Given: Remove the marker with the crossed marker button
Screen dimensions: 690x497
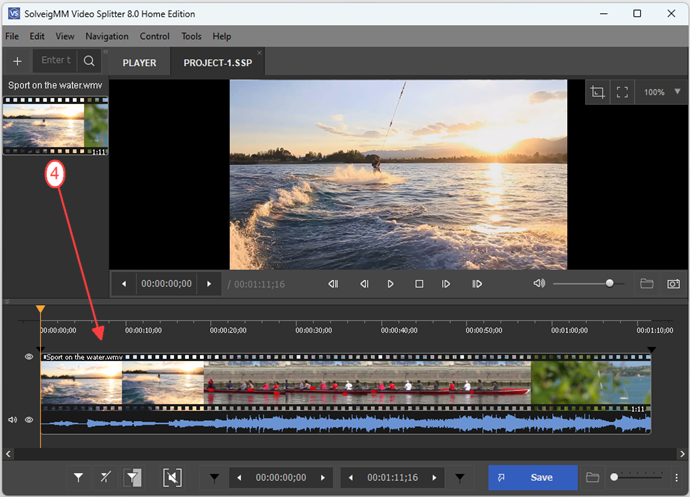Looking at the screenshot, I should [x=106, y=477].
